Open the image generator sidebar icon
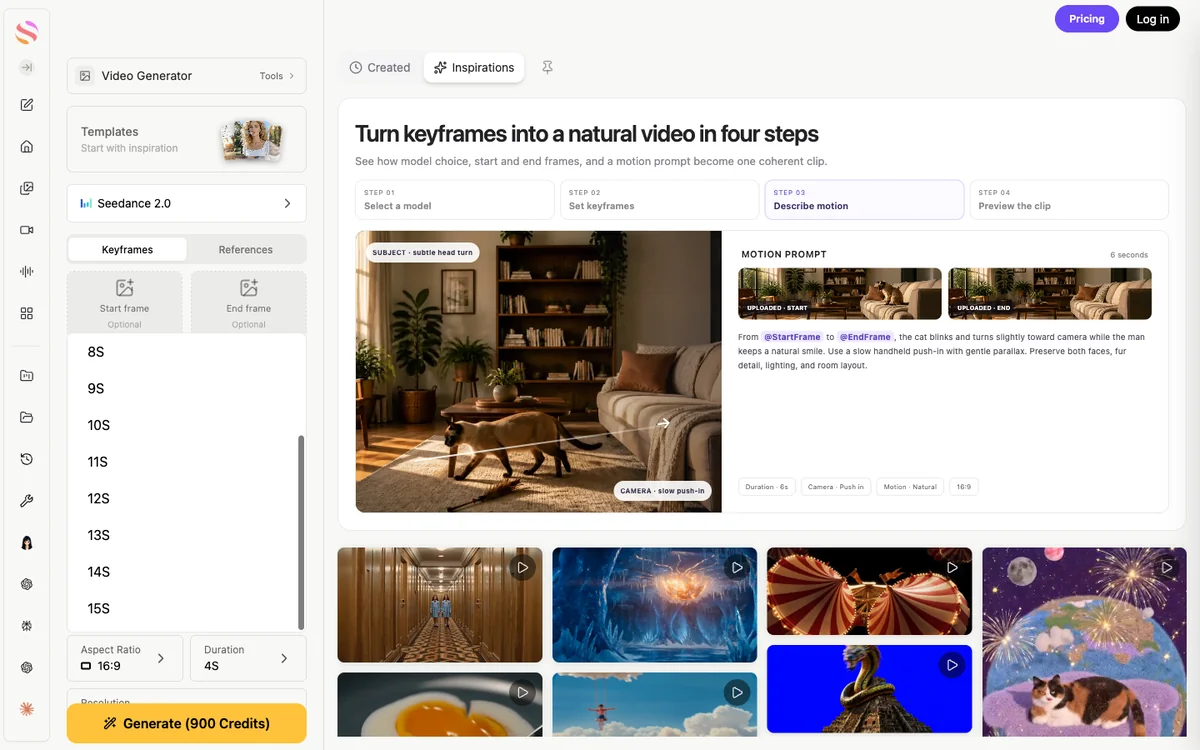Viewport: 1200px width, 750px height. (27, 188)
